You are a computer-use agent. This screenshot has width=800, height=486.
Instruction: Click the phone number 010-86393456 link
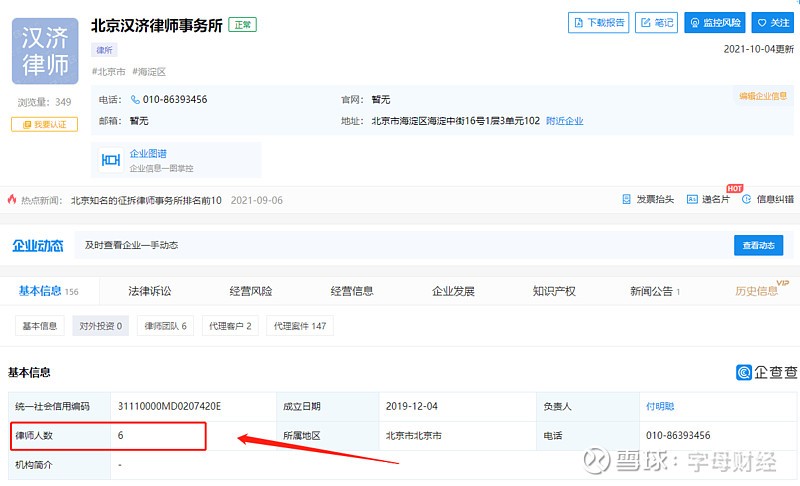[x=174, y=99]
